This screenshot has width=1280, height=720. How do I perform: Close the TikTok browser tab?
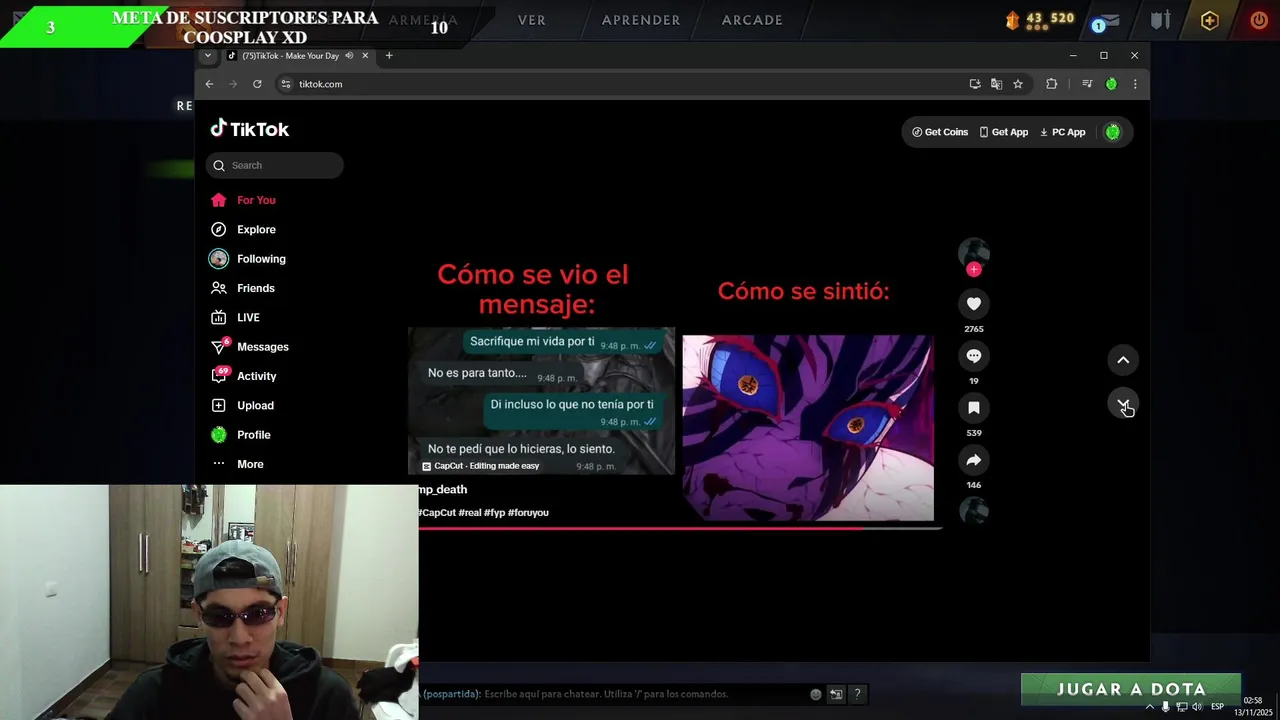(365, 56)
